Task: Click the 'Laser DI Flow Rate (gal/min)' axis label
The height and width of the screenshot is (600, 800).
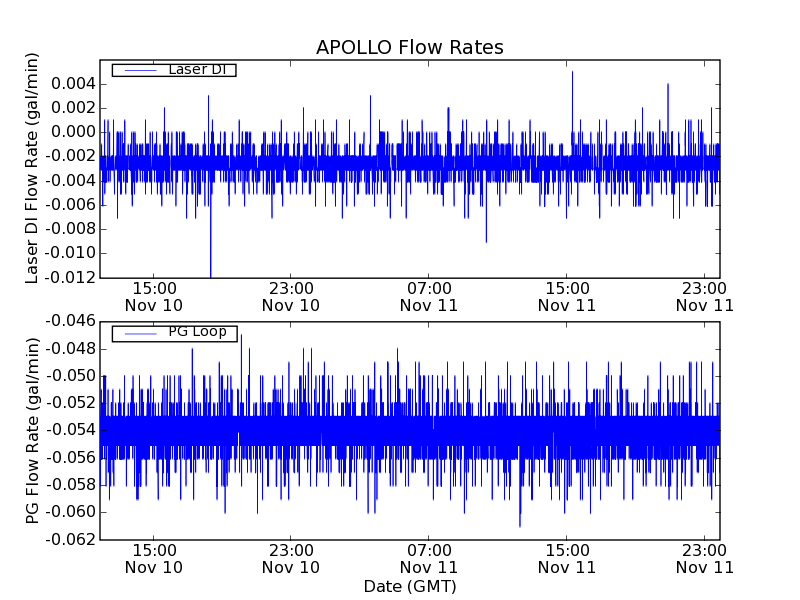Action: click(x=32, y=168)
